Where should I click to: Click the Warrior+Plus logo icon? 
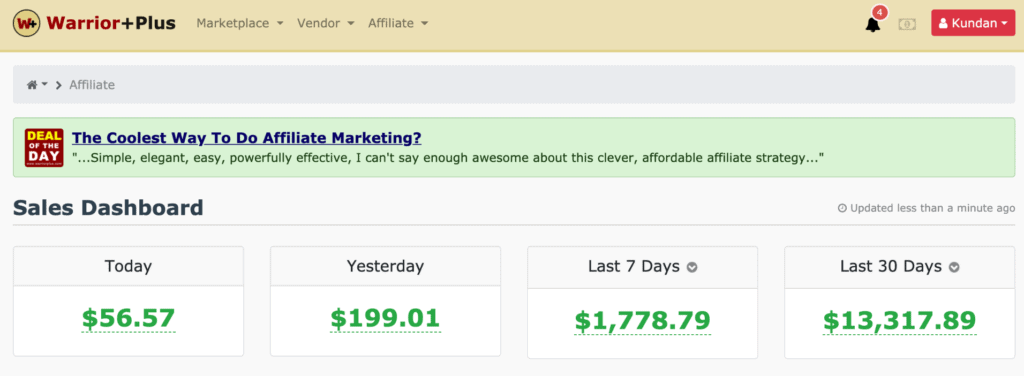click(x=27, y=24)
